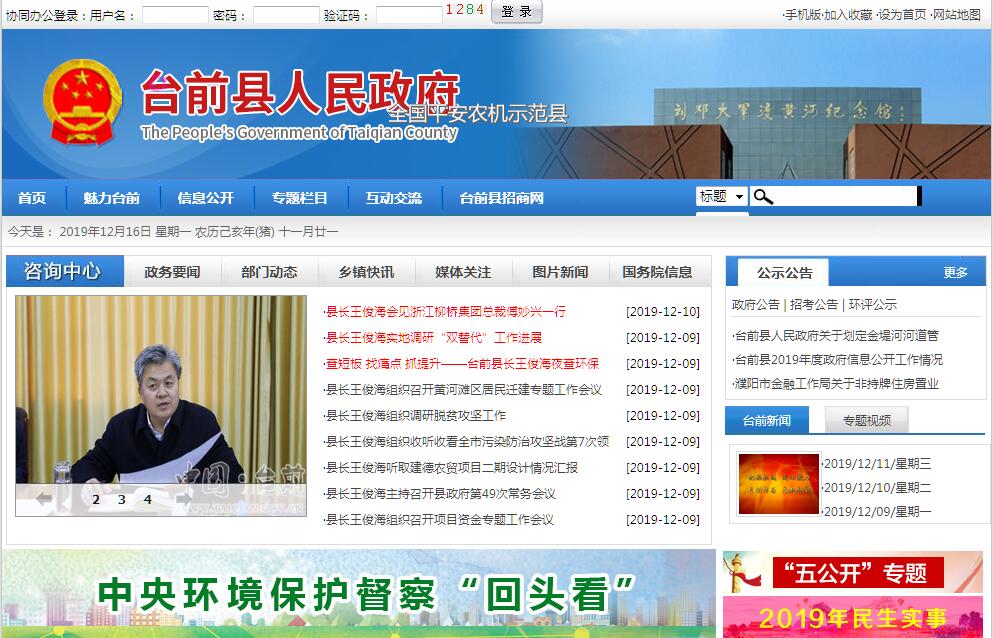Go to previous slide with left arrow
993x638 pixels.
click(x=44, y=499)
